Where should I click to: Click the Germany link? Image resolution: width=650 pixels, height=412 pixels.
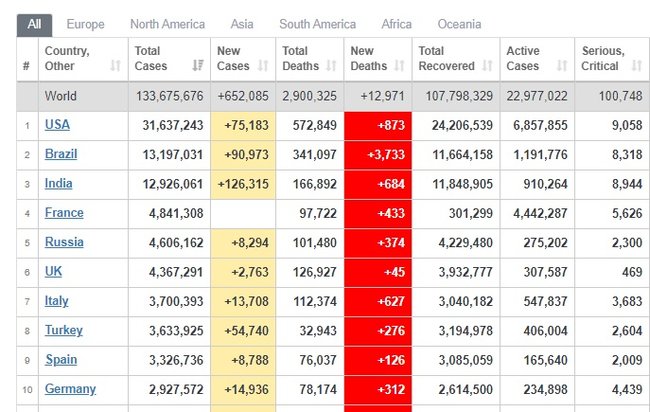(x=70, y=389)
